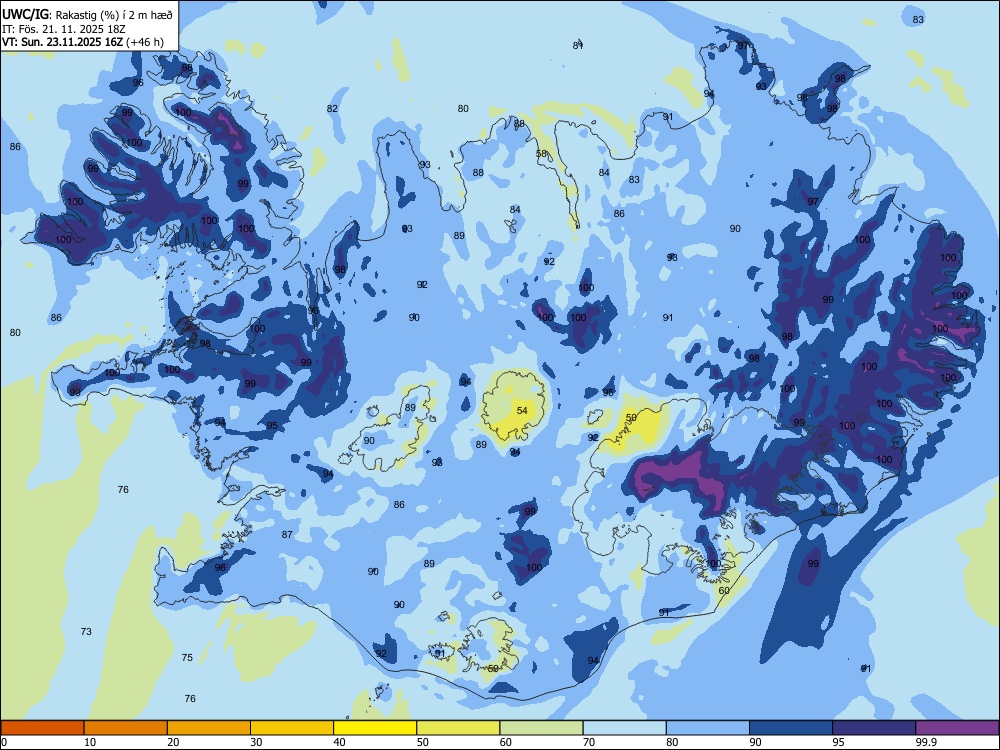Viewport: 1000px width, 750px height.
Task: Click the 90–95 dark blue legend swatch
Action: point(791,728)
